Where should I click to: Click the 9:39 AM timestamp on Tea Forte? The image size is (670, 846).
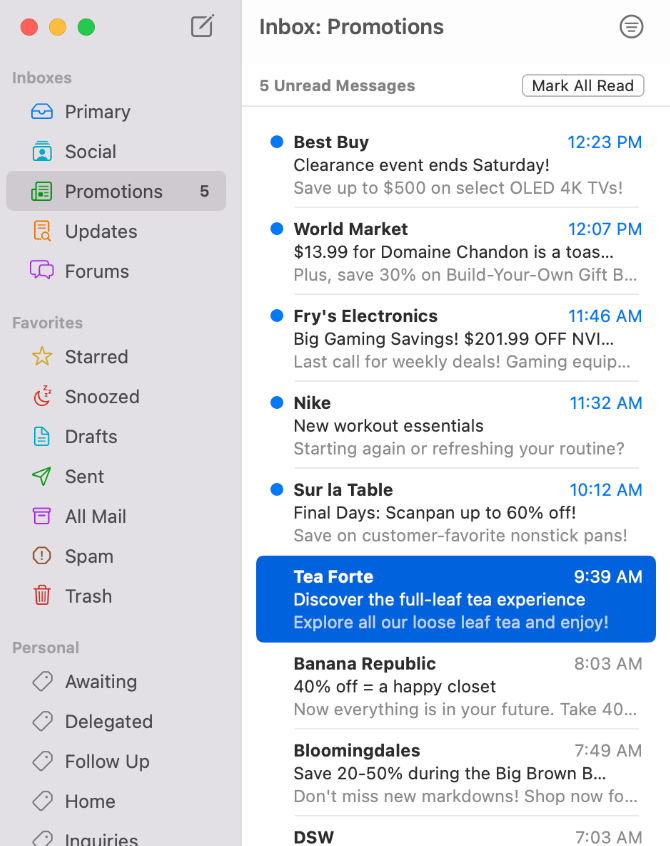pos(608,576)
